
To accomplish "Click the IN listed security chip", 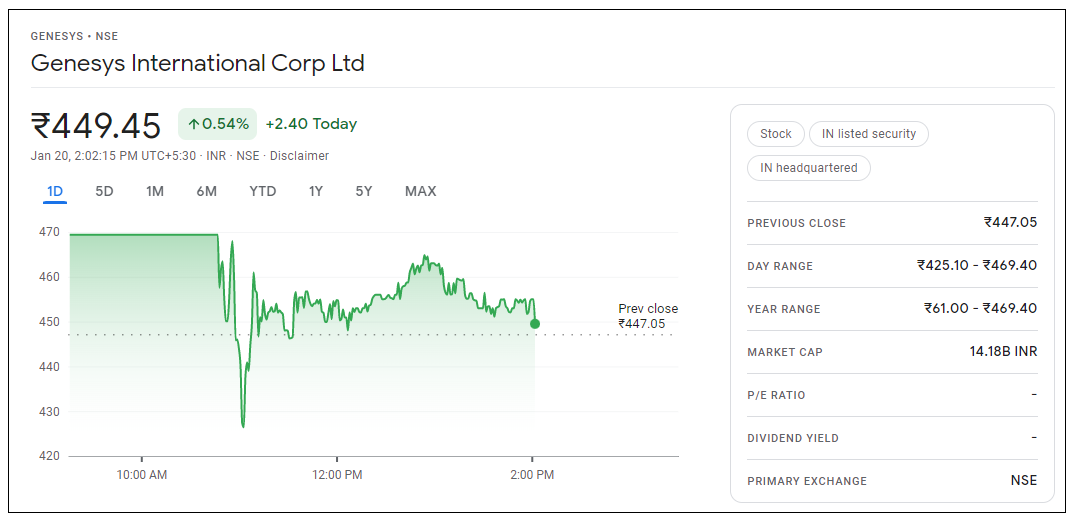I will click(869, 134).
